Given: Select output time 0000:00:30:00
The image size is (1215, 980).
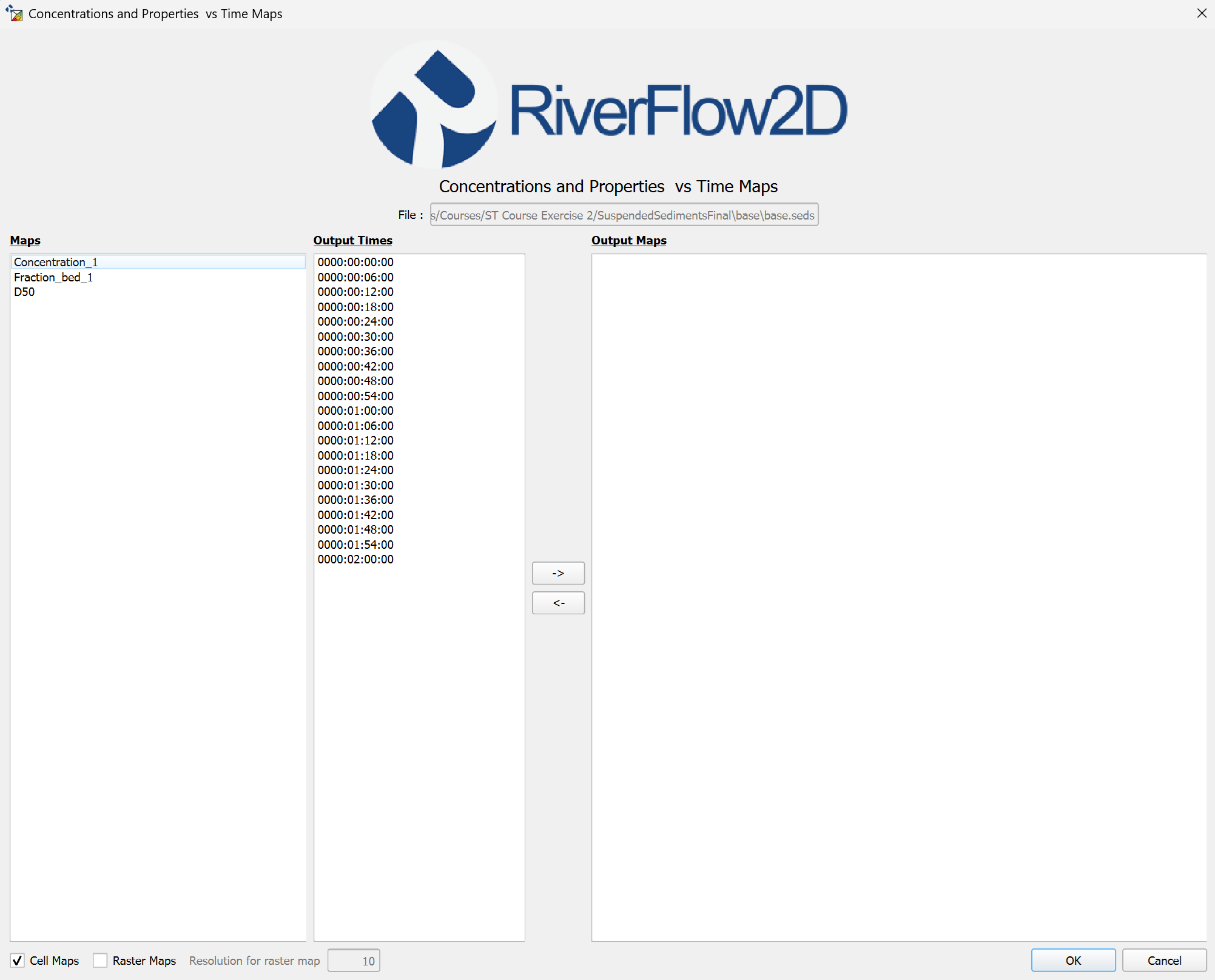Looking at the screenshot, I should (x=355, y=337).
